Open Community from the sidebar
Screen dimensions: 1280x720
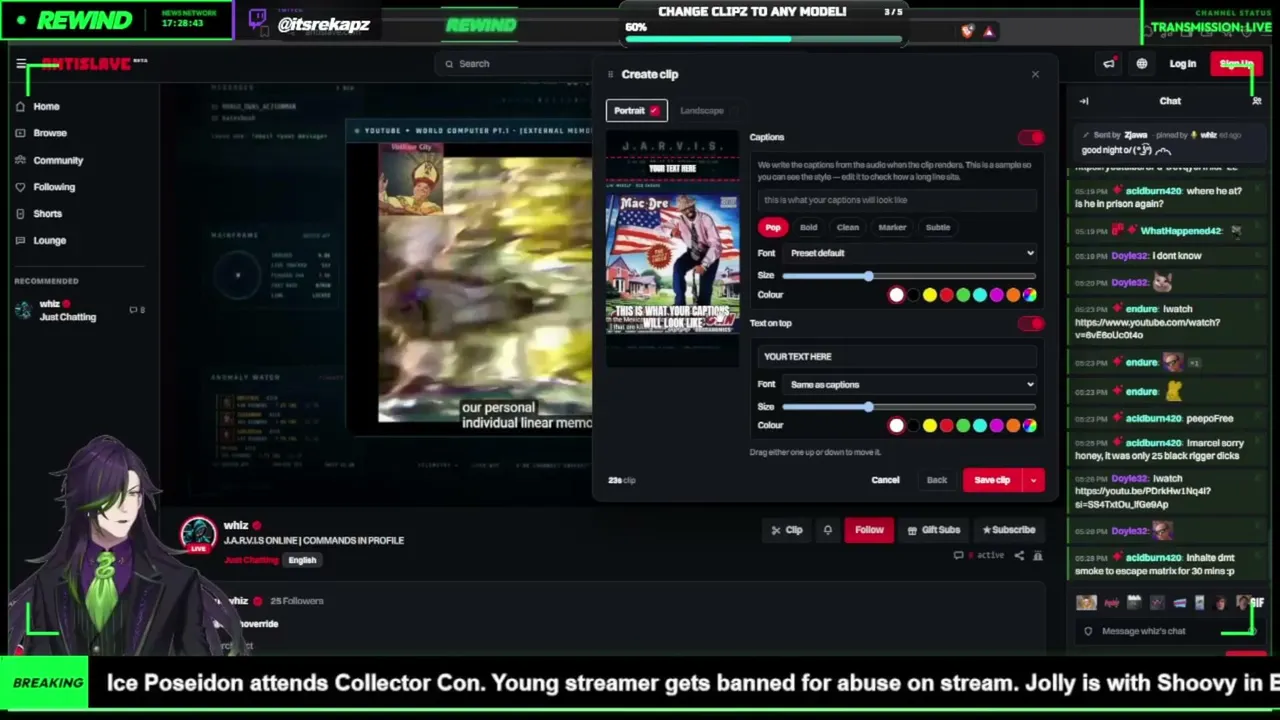[x=58, y=160]
